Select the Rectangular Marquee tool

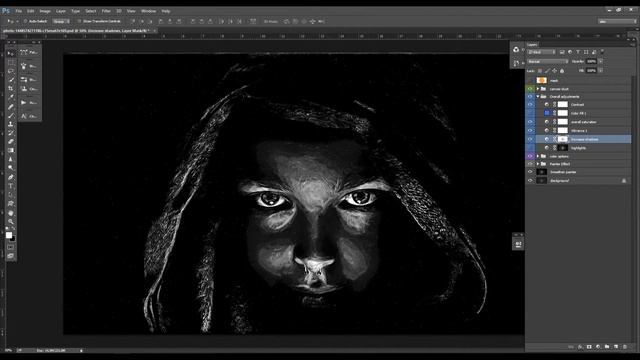pos(11,62)
